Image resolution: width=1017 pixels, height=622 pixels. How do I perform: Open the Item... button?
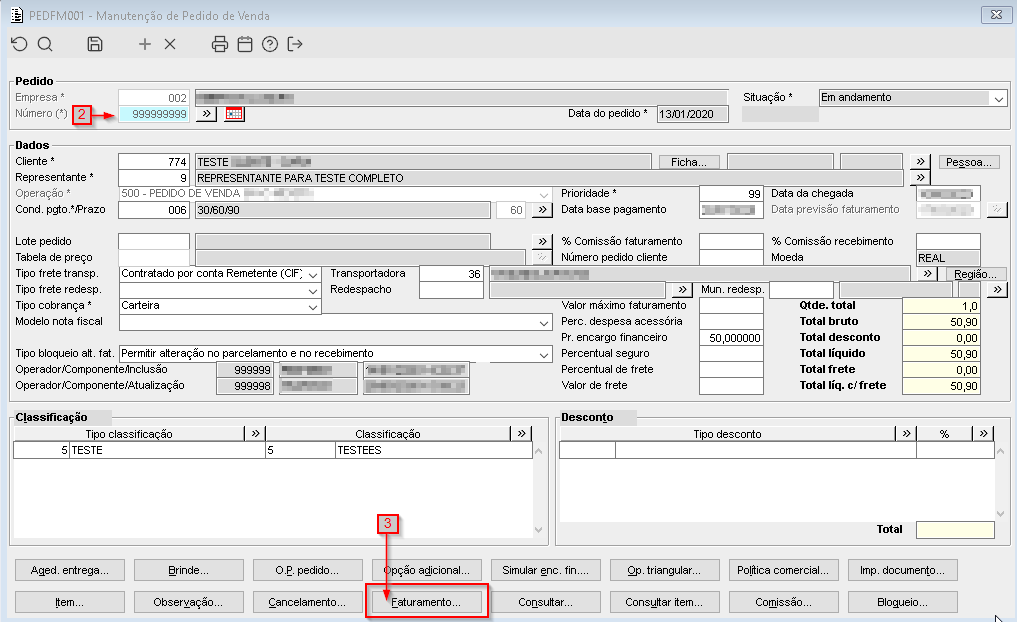pyautogui.click(x=69, y=602)
